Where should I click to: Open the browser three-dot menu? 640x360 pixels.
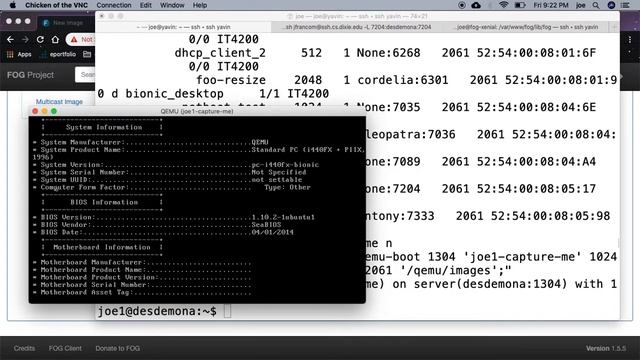pos(630,40)
